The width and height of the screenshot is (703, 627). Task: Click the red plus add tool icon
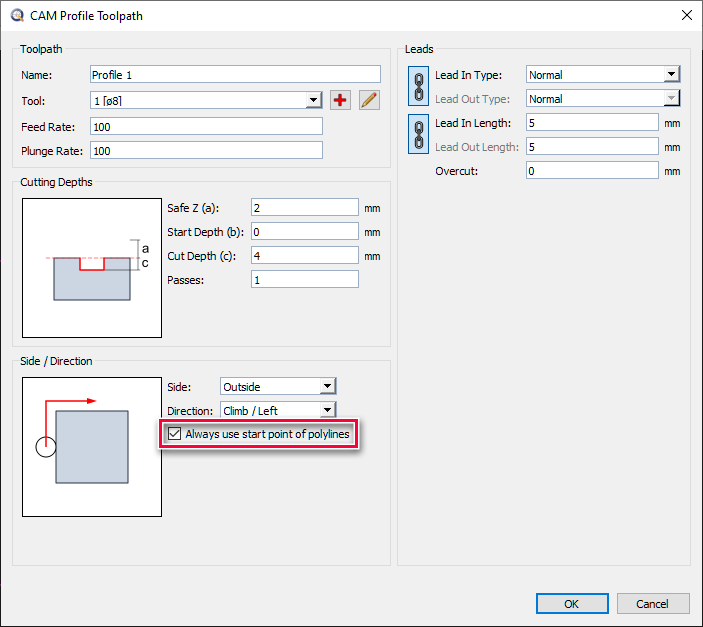click(341, 100)
